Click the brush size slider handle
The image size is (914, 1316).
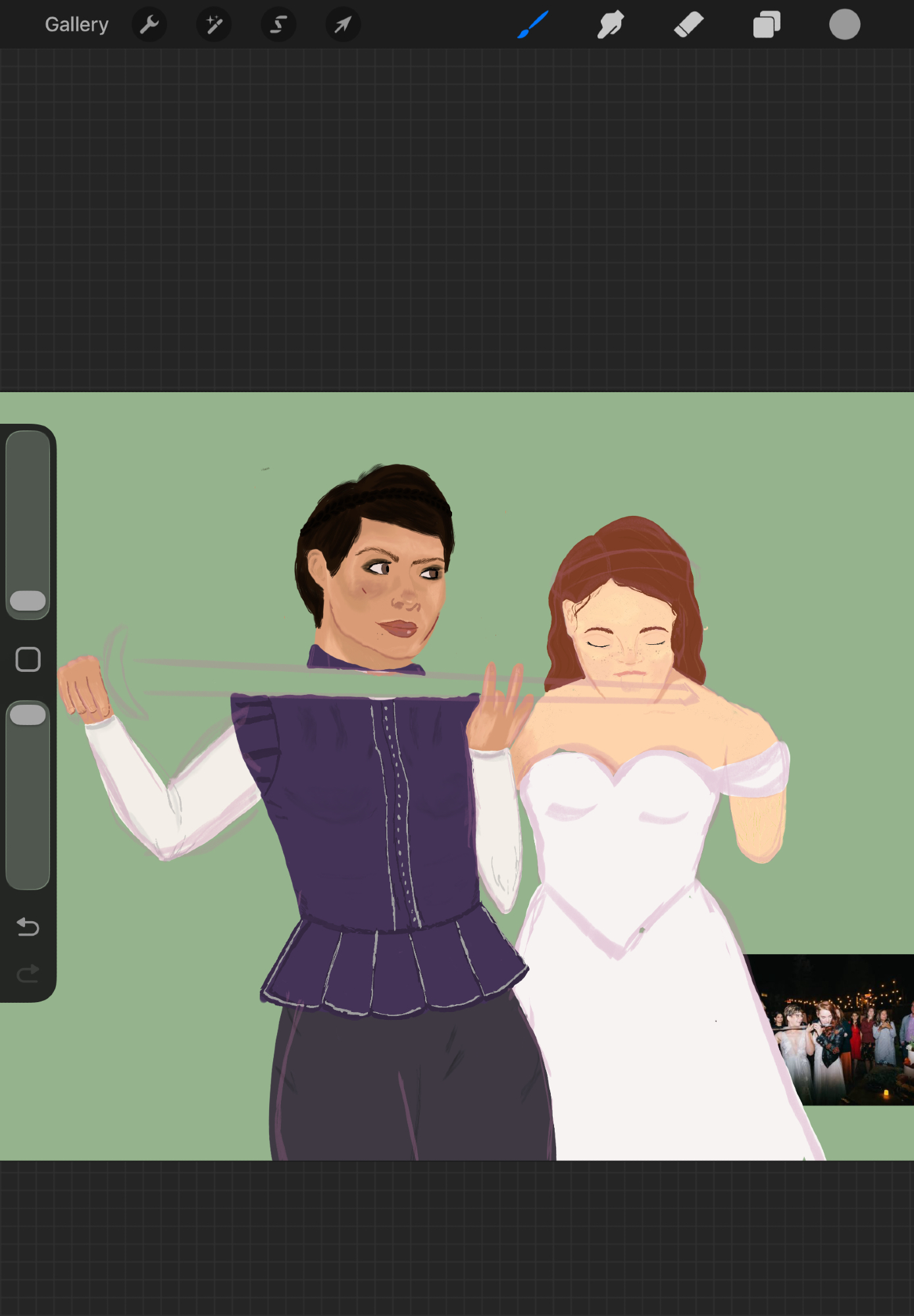click(28, 600)
